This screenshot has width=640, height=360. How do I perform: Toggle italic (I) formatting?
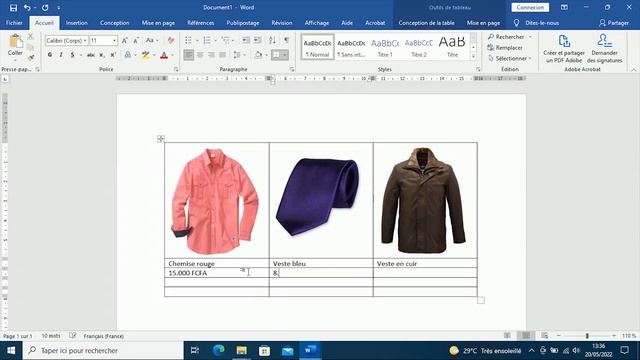(x=61, y=55)
